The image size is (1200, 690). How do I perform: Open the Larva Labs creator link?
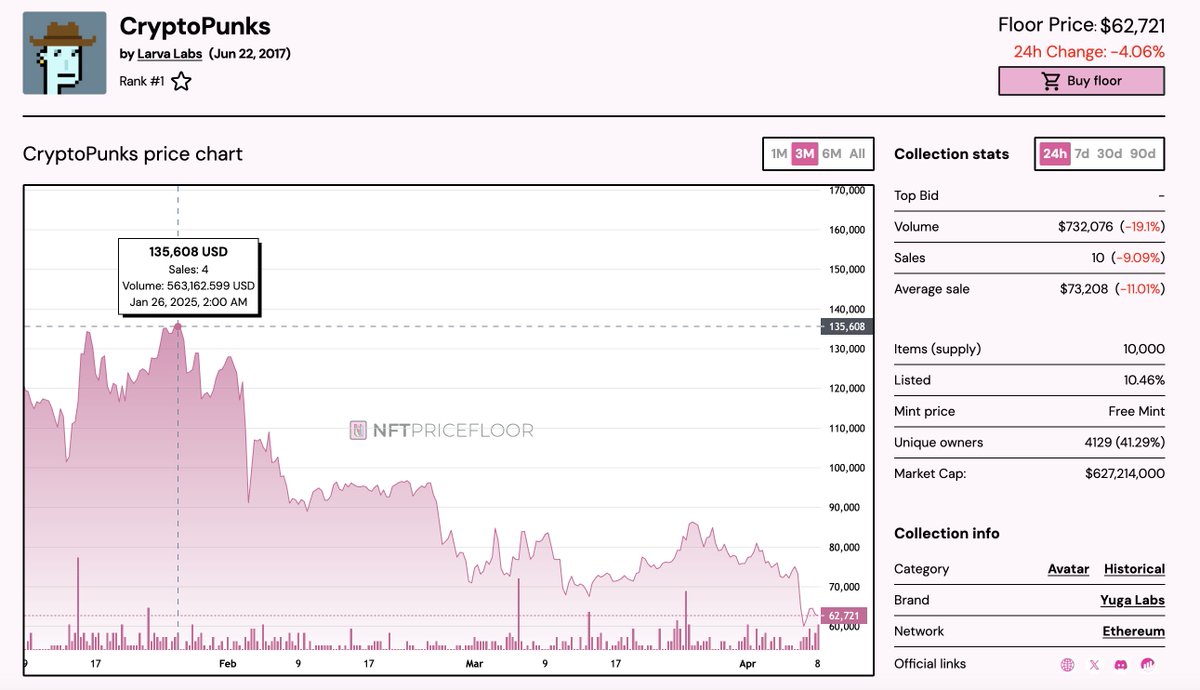[170, 54]
